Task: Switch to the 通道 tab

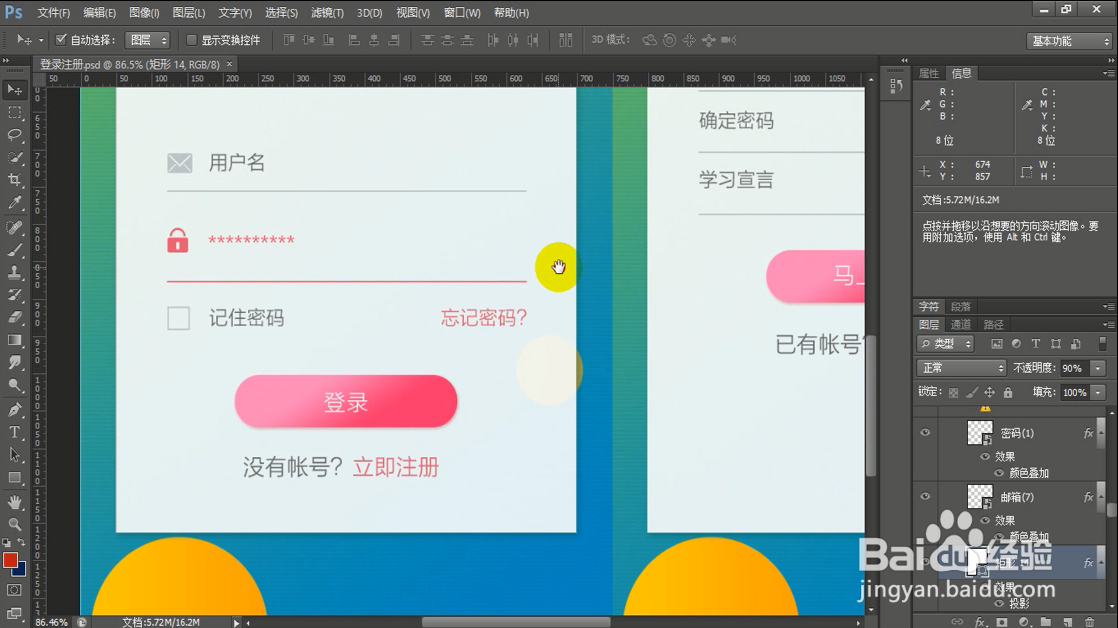Action: pos(960,325)
